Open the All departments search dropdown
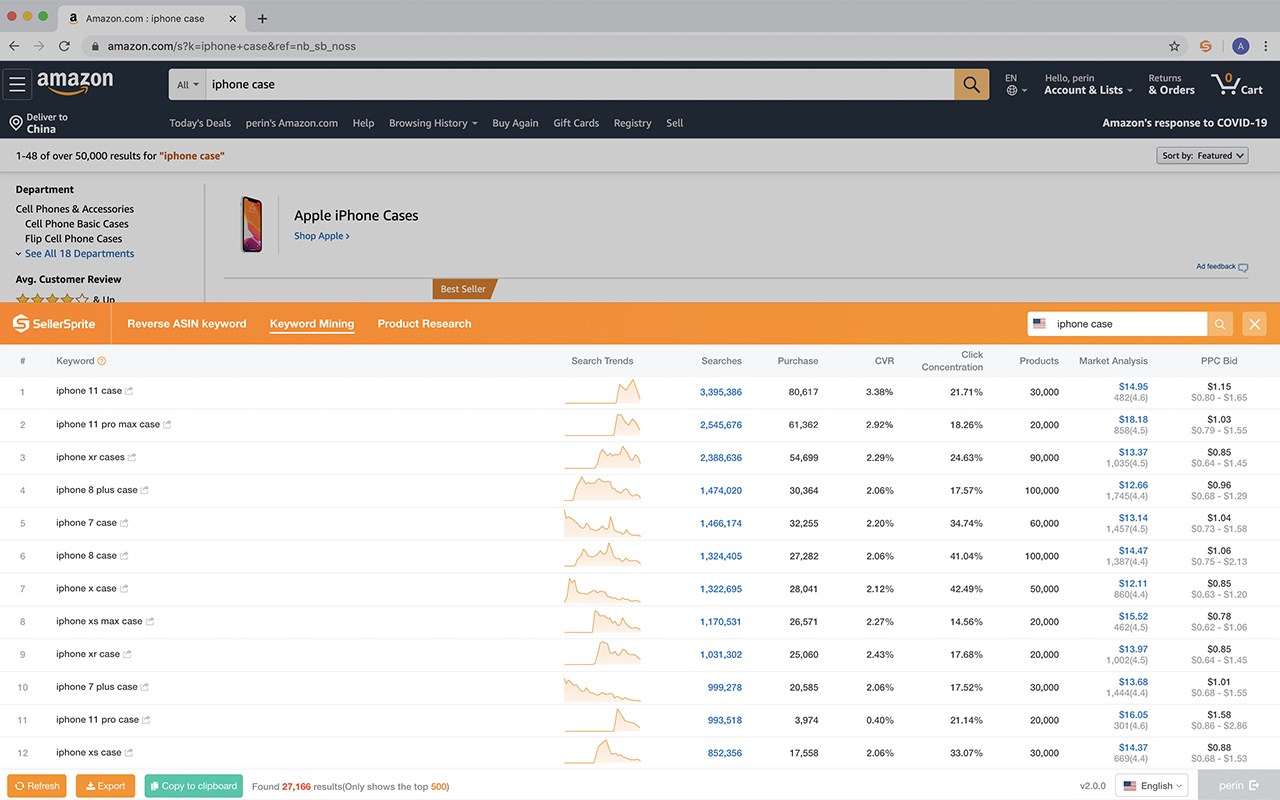Screen dimensions: 1280x800 [188, 85]
